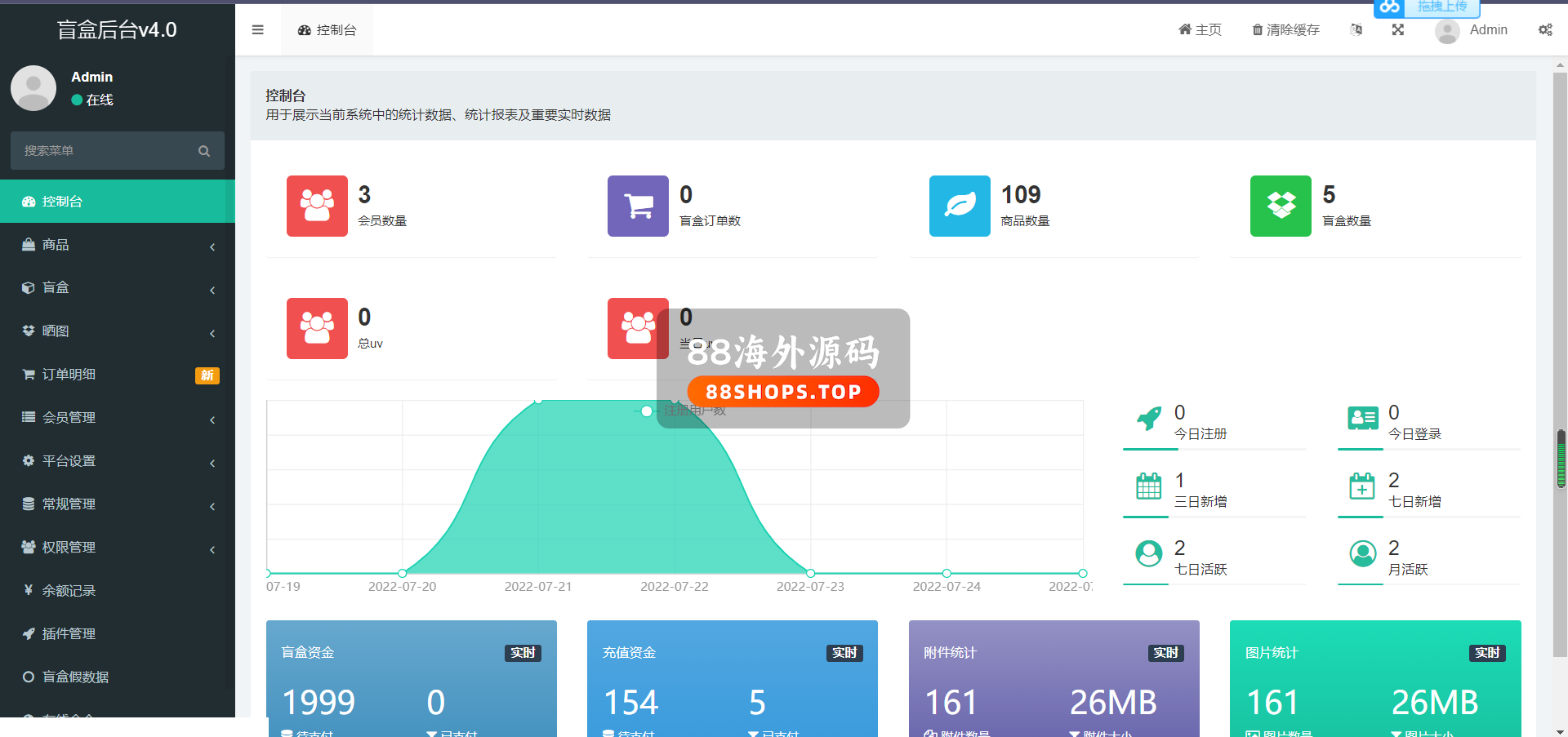Click the fullscreen expand icon in header
The width and height of the screenshot is (1568, 737).
[x=1398, y=30]
